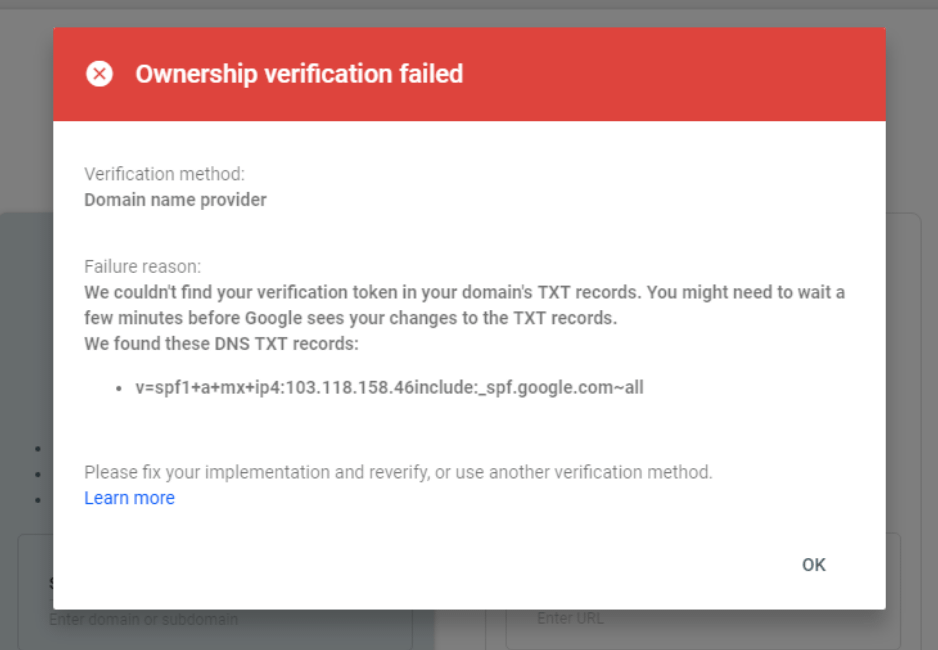This screenshot has height=650, width=938.
Task: Click the bullet before the SPF record
Action: coord(120,388)
